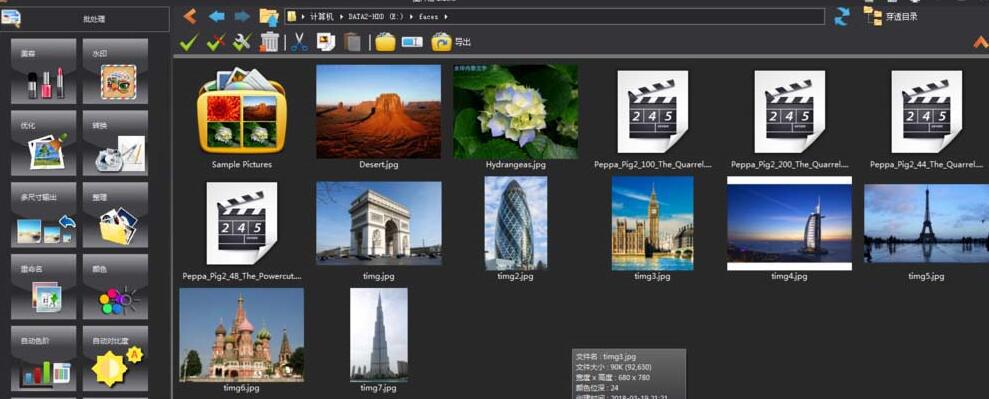Click the trash can delete button

click(269, 42)
